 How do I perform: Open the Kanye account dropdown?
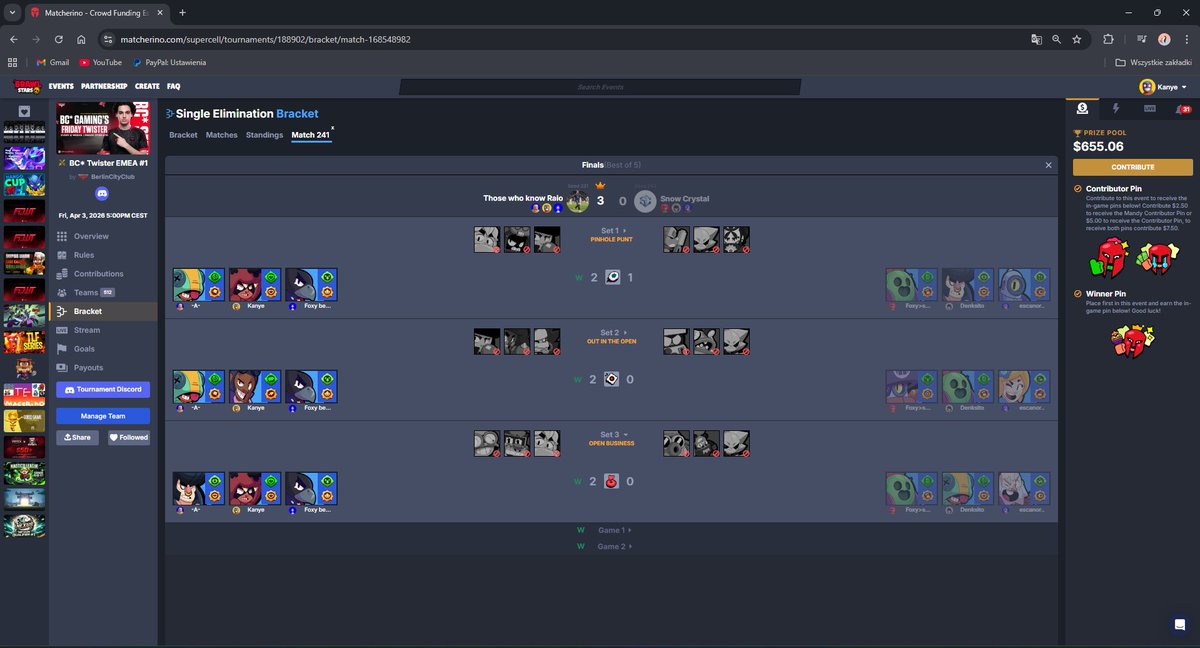pyautogui.click(x=1163, y=87)
